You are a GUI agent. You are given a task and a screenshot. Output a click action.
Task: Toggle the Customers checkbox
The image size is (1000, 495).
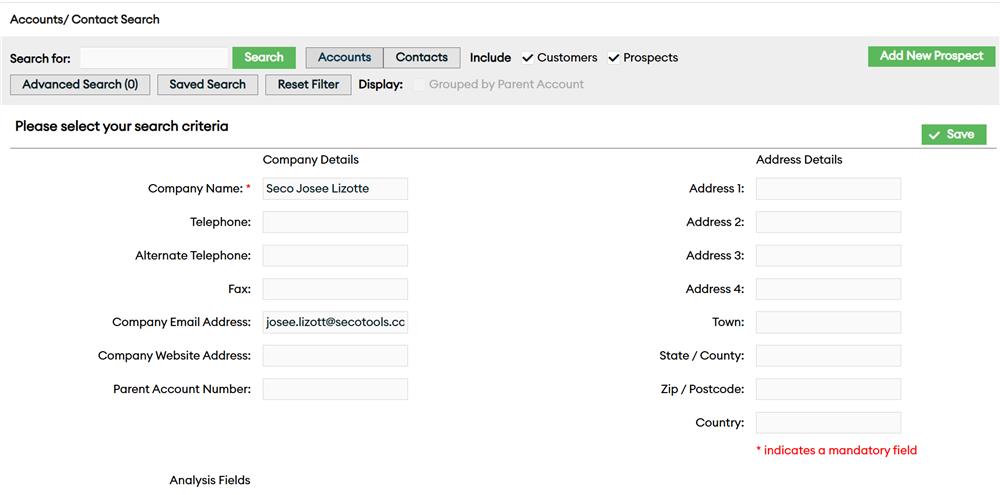click(x=528, y=58)
